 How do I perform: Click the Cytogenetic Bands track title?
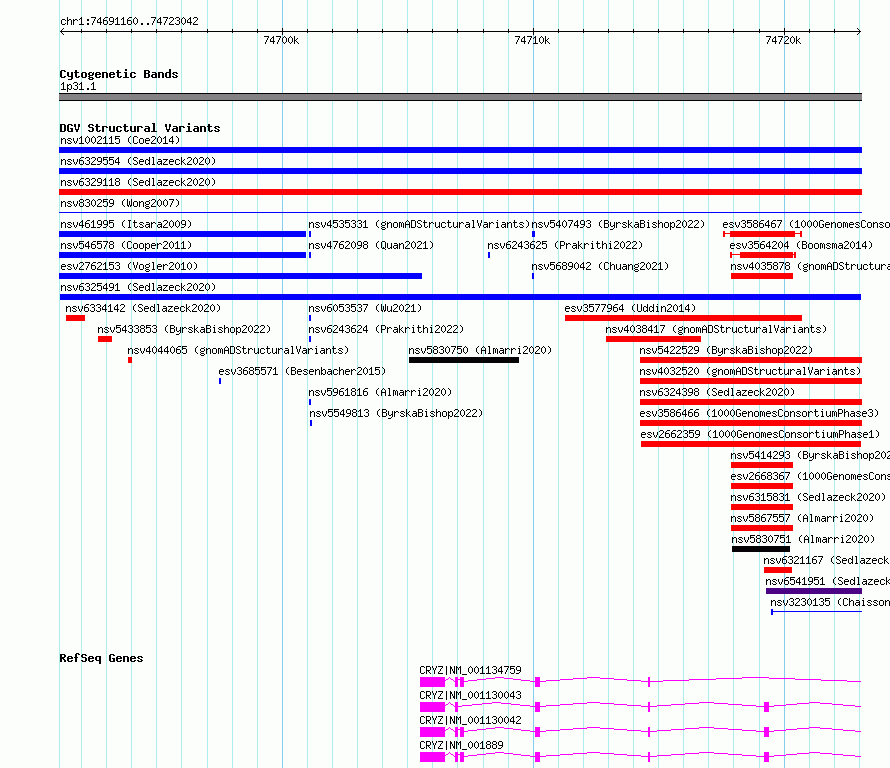coord(119,74)
